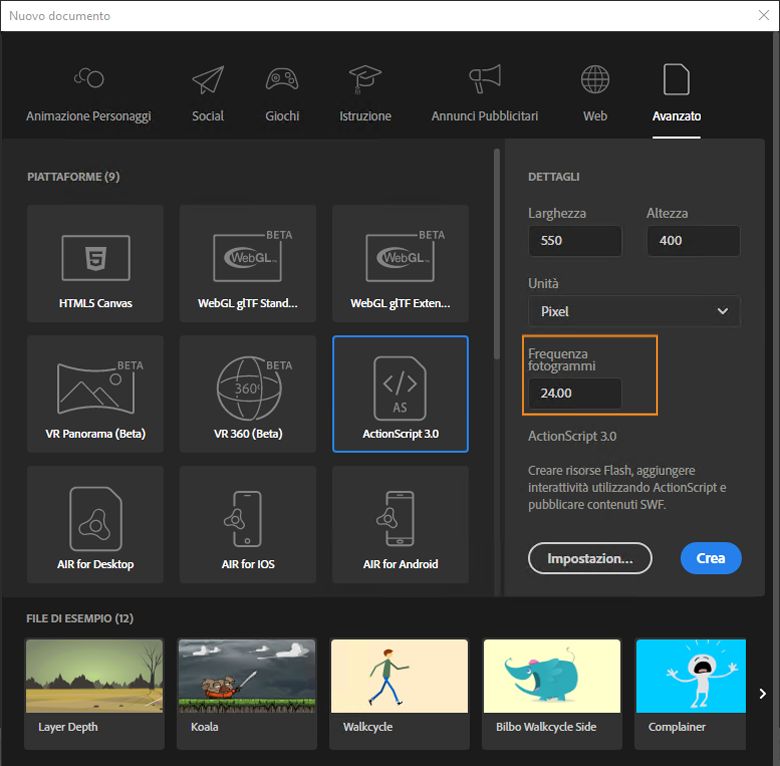Switch to the Avanzato tab label
The image size is (780, 766).
(x=677, y=116)
